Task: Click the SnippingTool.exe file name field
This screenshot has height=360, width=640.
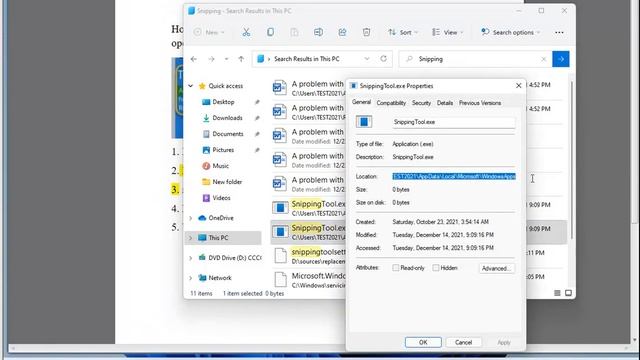Action: click(x=453, y=122)
